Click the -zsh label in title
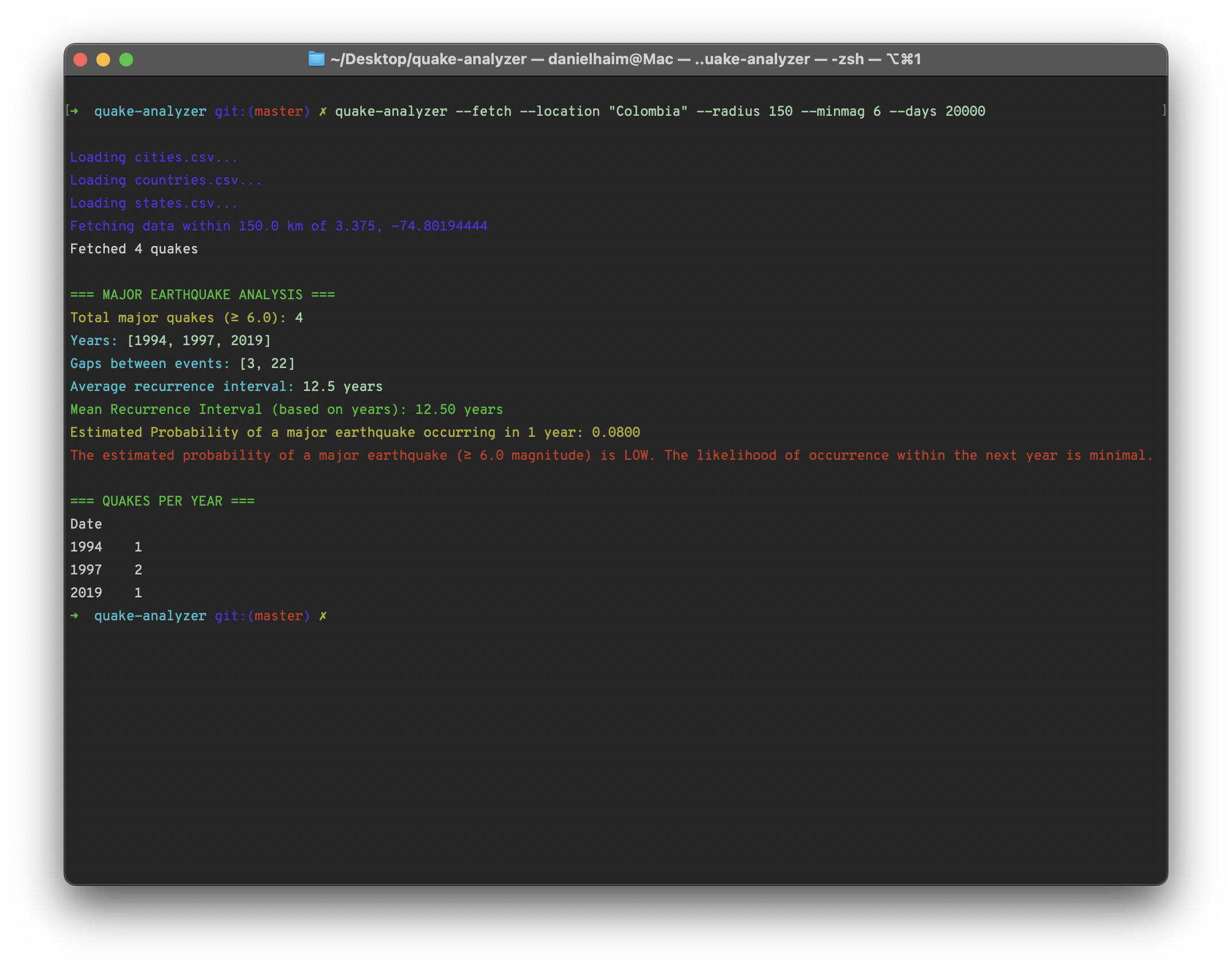This screenshot has height=970, width=1232. pyautogui.click(x=847, y=59)
